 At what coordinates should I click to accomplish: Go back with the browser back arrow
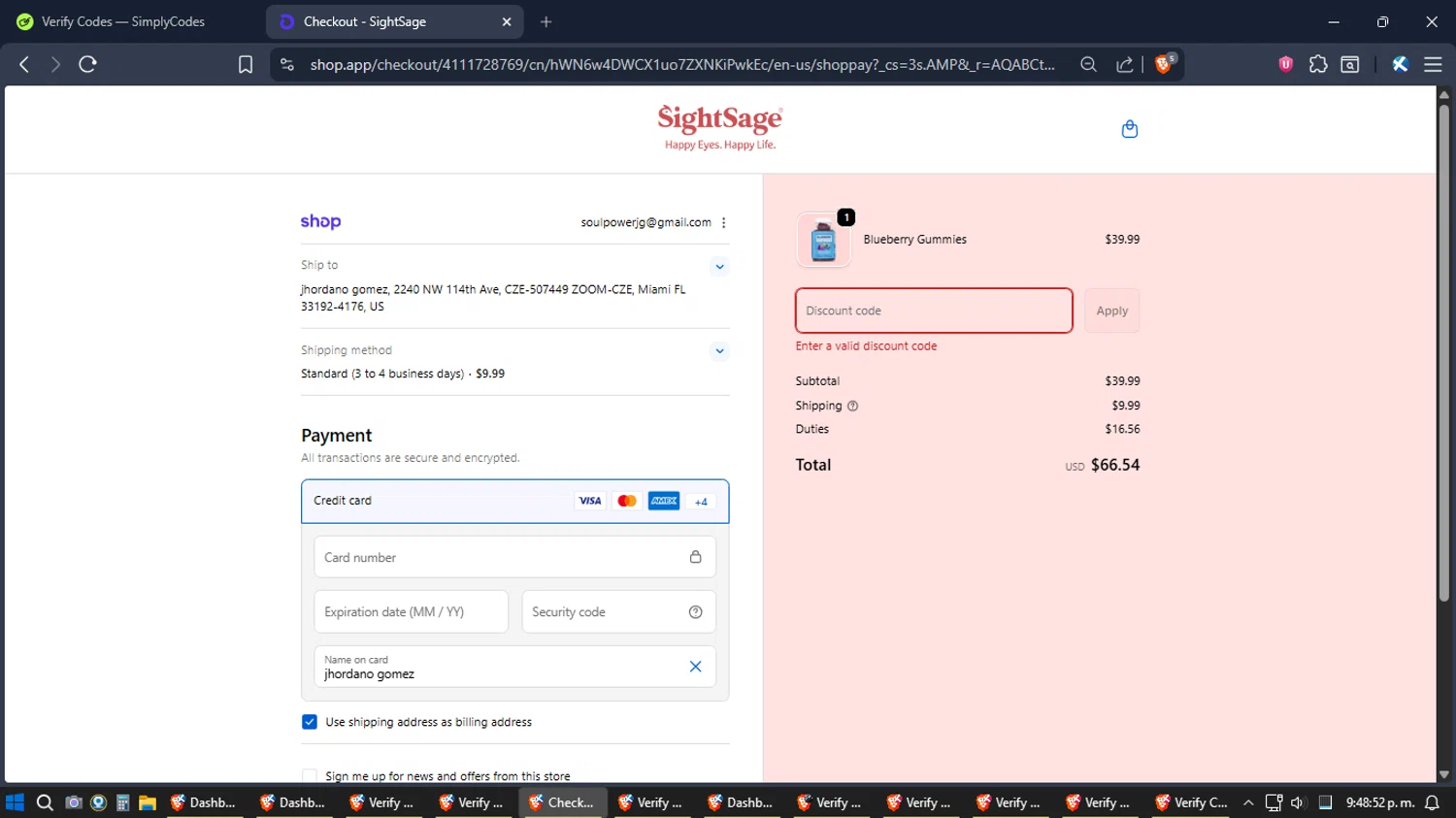coord(24,64)
